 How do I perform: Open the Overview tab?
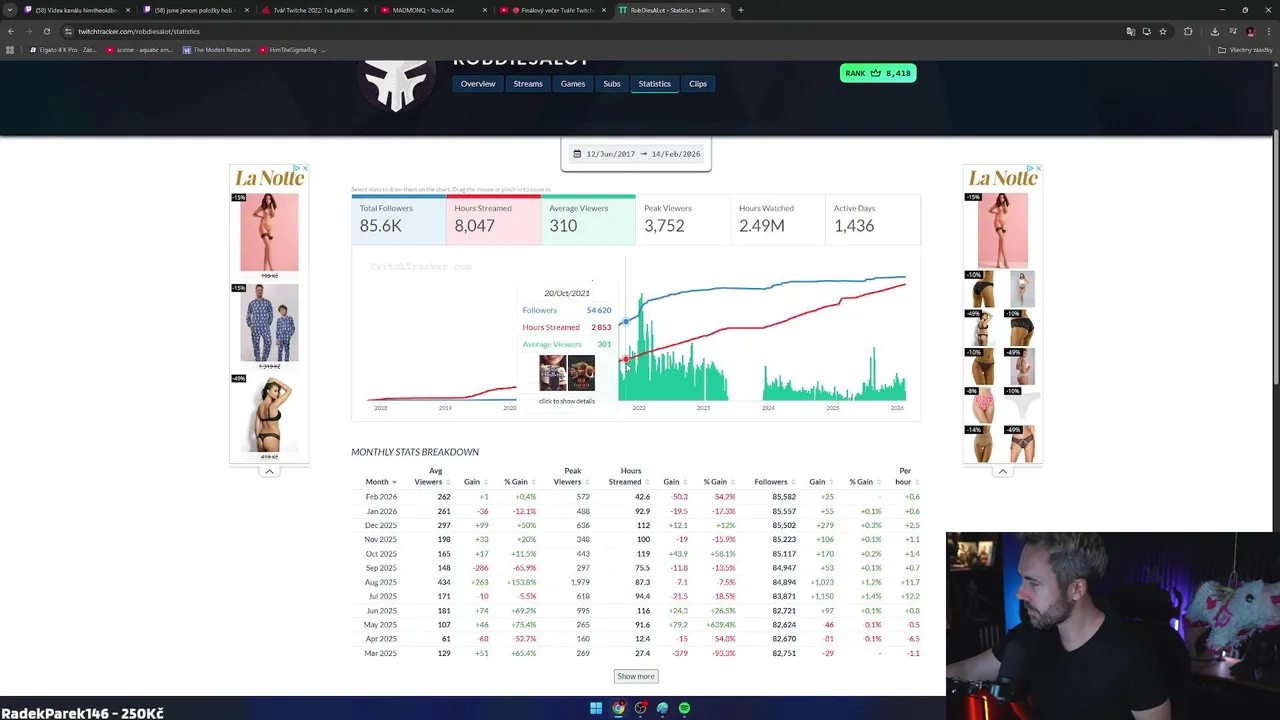(478, 84)
